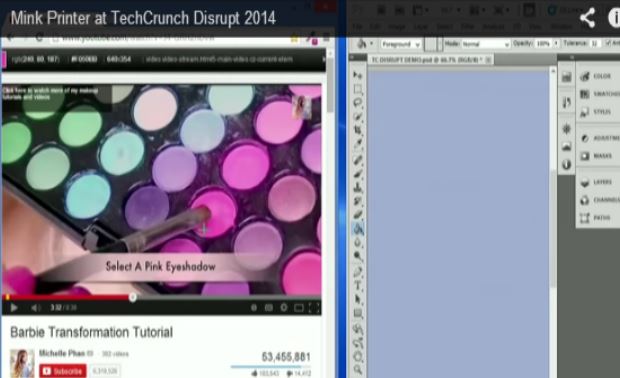The height and width of the screenshot is (378, 620).
Task: Mute the YouTube video volume
Action: (x=35, y=308)
